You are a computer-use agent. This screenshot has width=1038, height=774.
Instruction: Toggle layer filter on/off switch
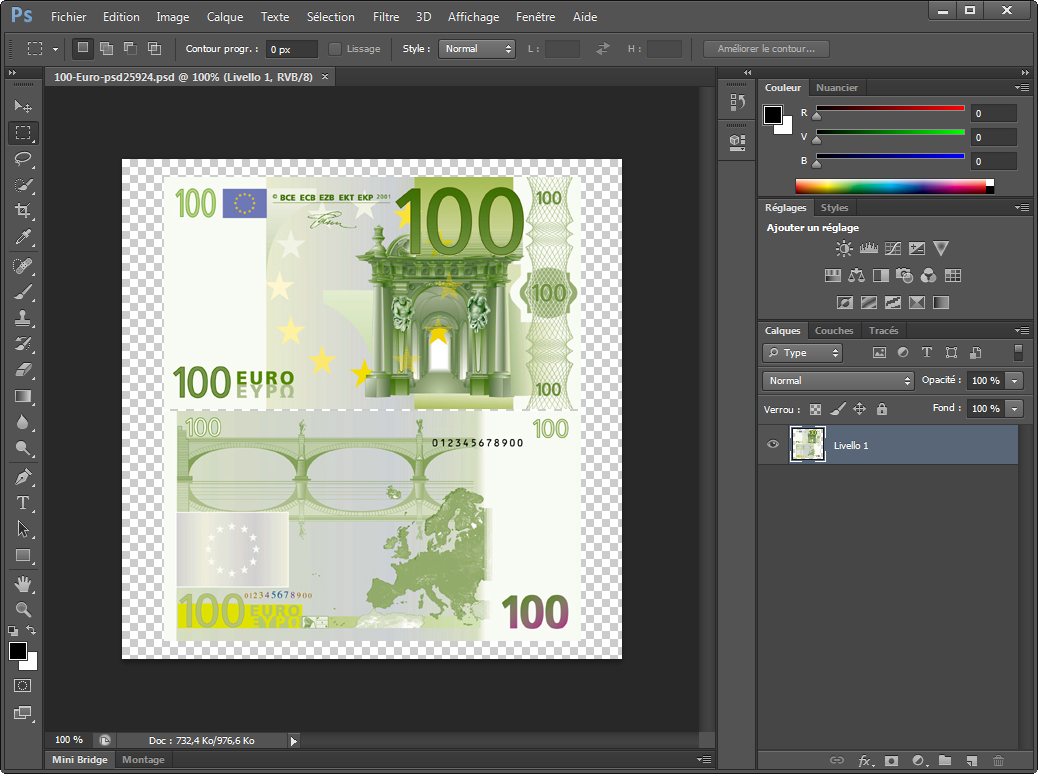point(1018,352)
